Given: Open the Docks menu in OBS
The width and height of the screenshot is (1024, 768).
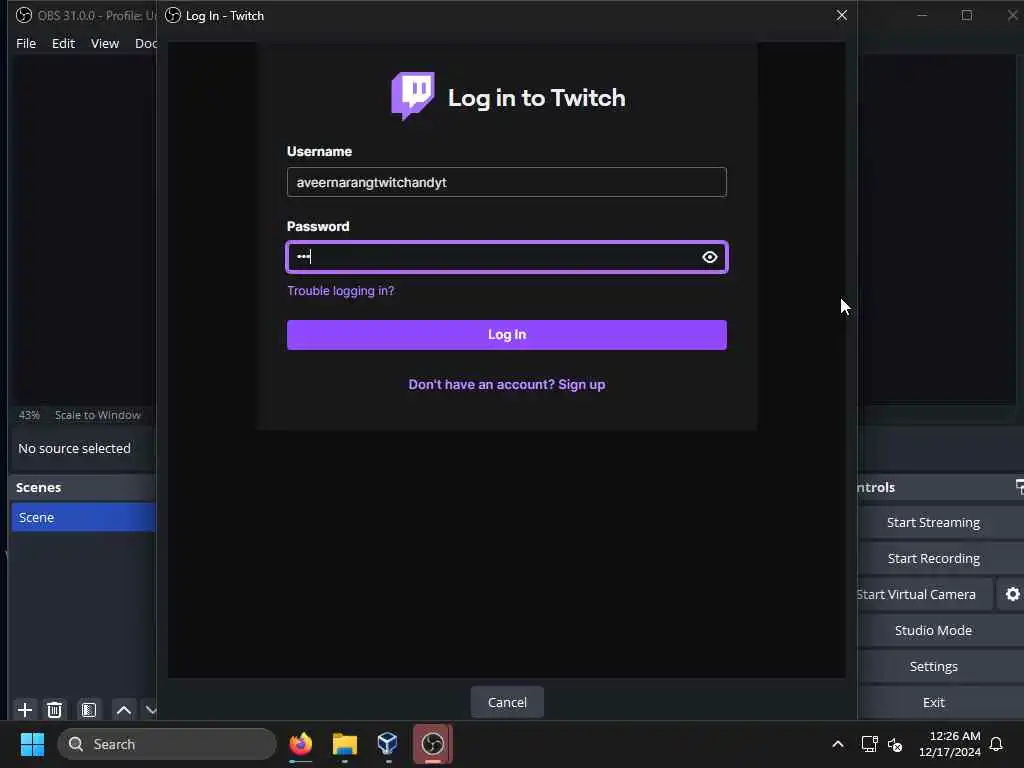Looking at the screenshot, I should pos(146,43).
